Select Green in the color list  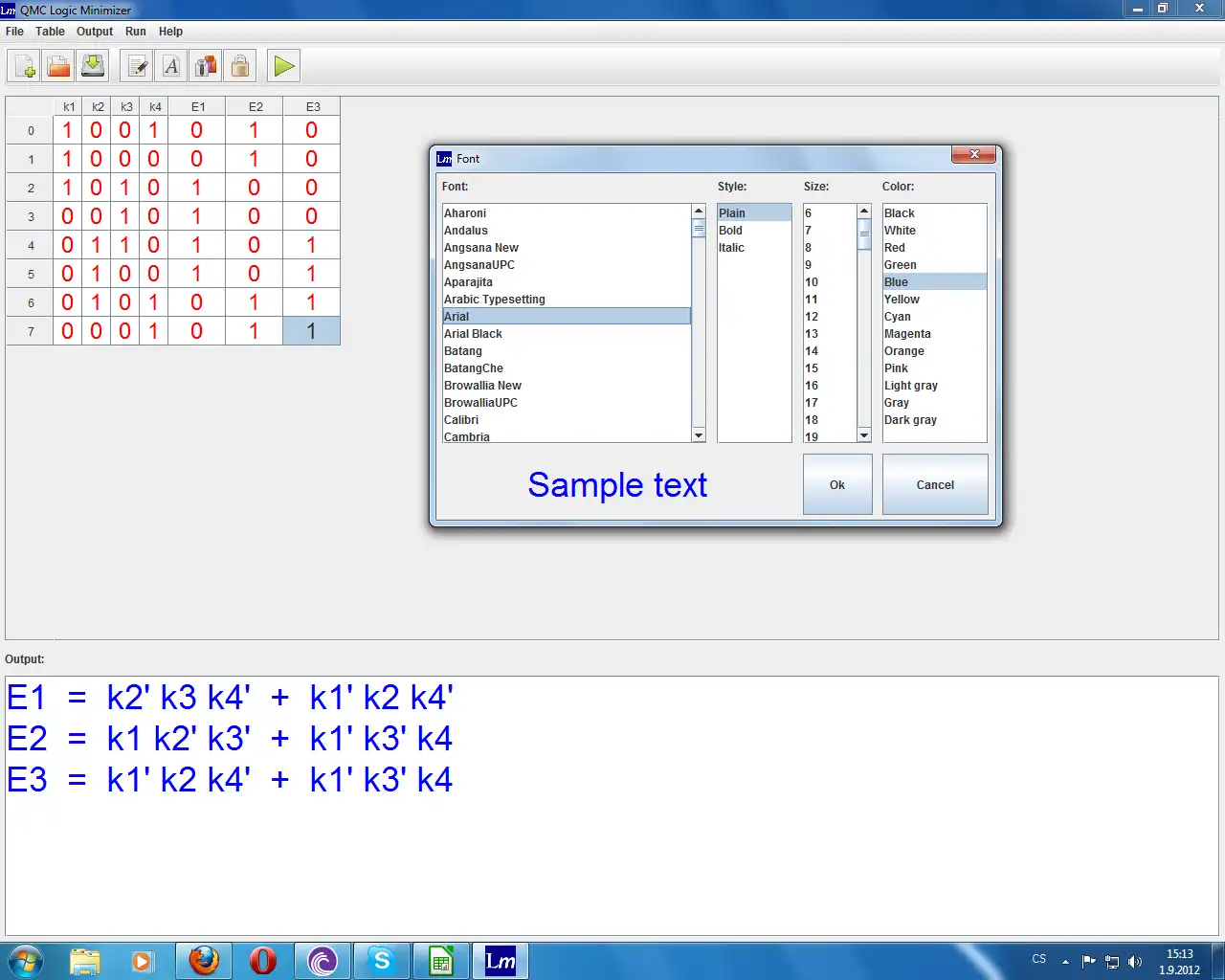[934, 265]
